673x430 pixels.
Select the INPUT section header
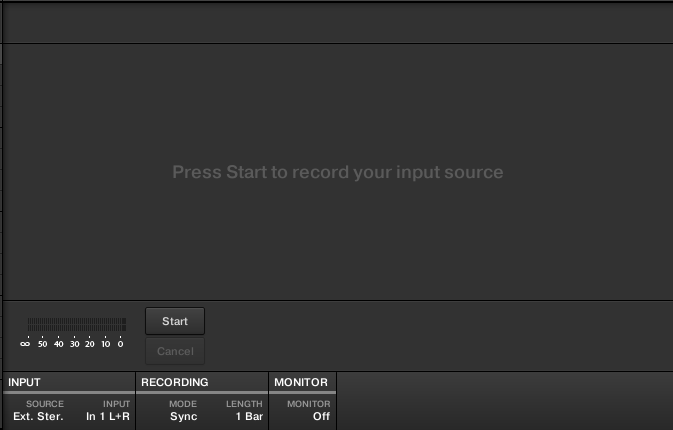[25, 382]
